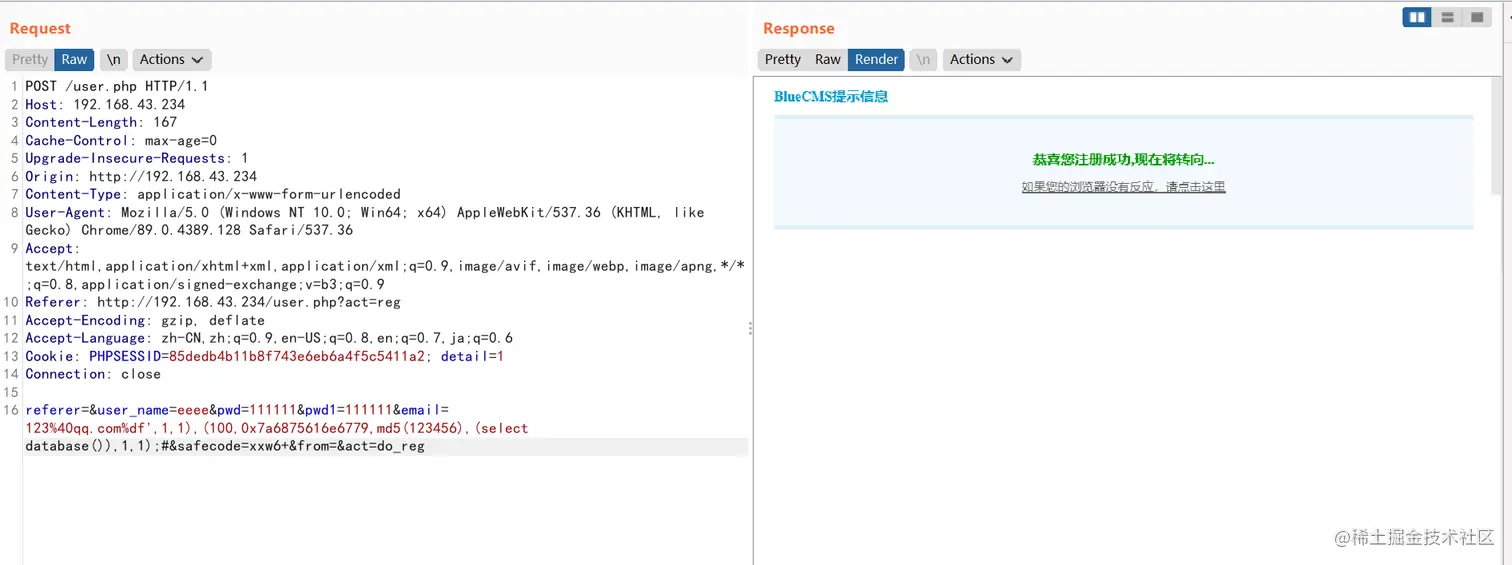Click the 'Host: 192.168.43.234' line

[105, 104]
